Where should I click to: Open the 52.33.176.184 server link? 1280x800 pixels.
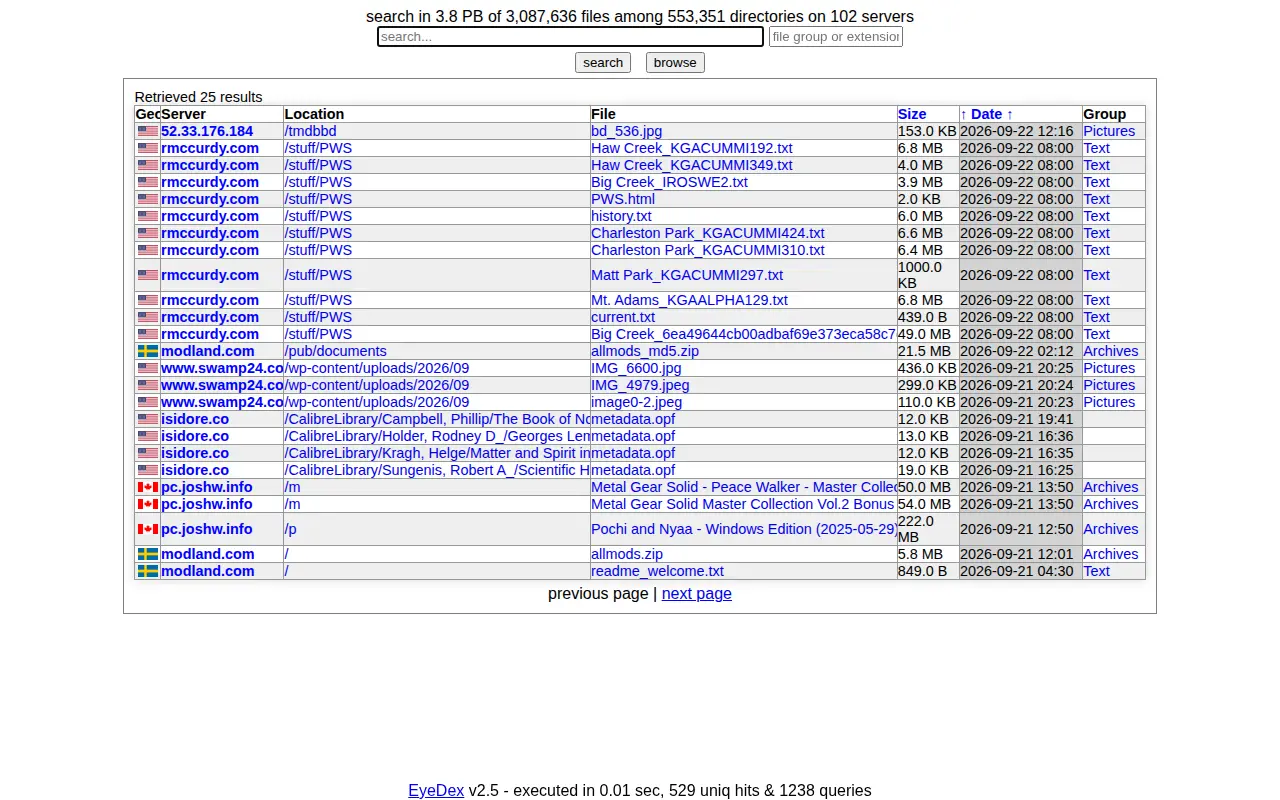click(x=207, y=131)
